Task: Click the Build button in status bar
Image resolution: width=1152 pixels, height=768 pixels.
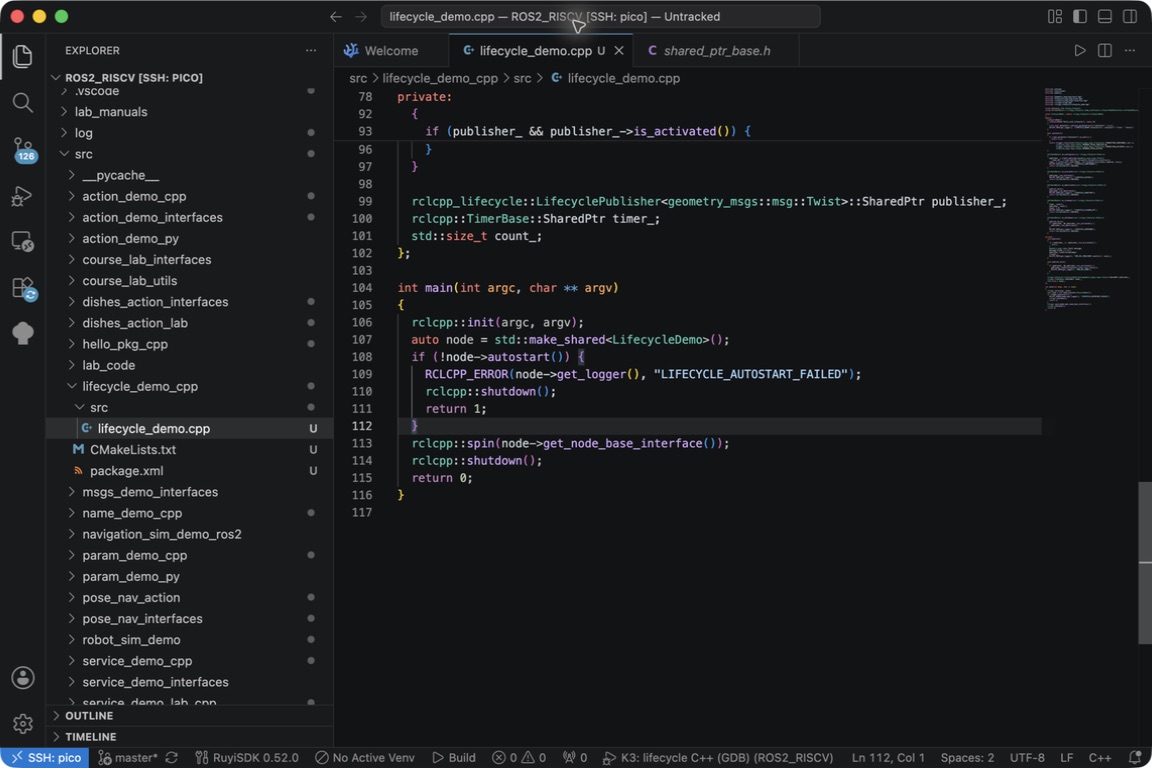Action: (x=454, y=758)
